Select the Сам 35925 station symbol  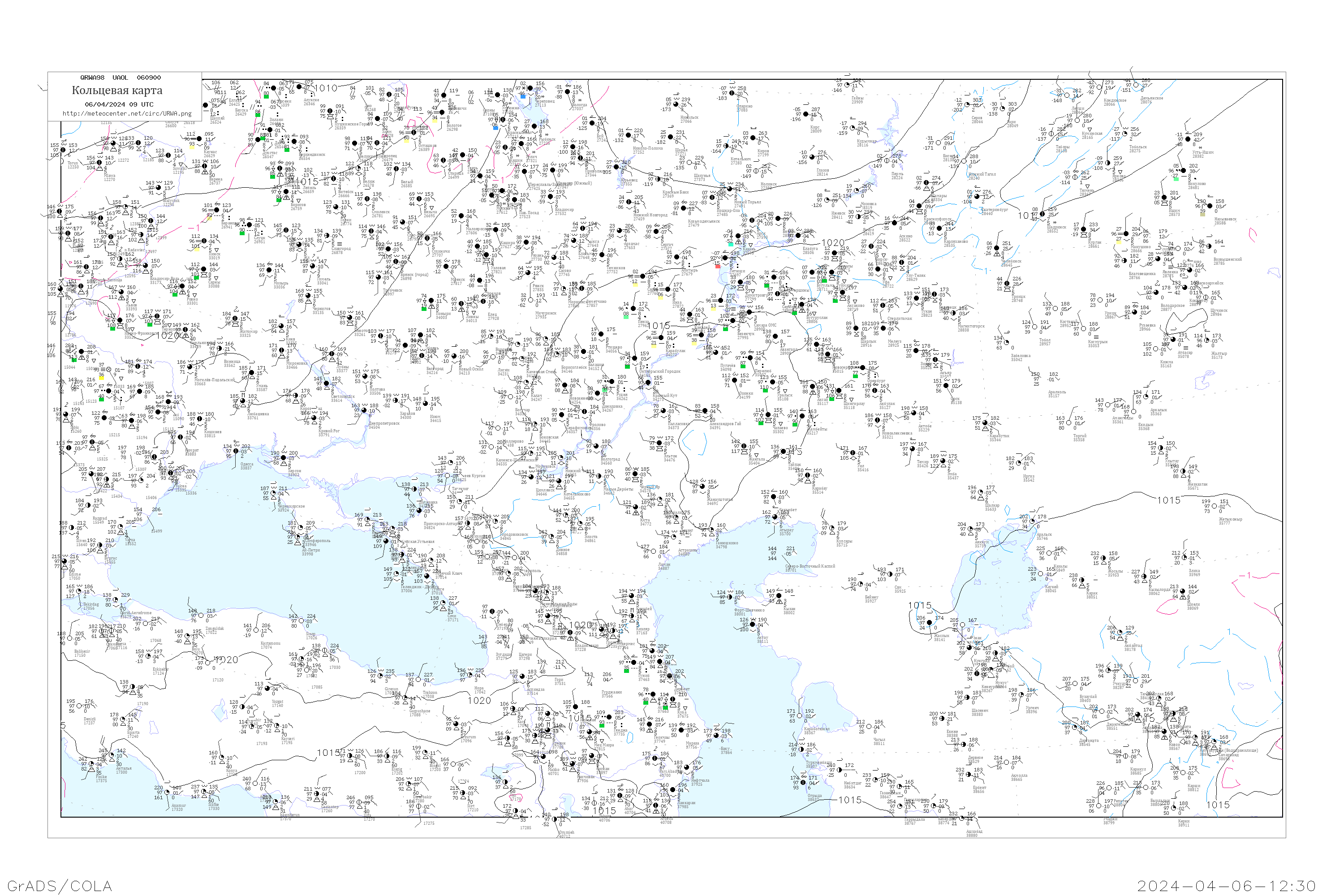(x=891, y=574)
